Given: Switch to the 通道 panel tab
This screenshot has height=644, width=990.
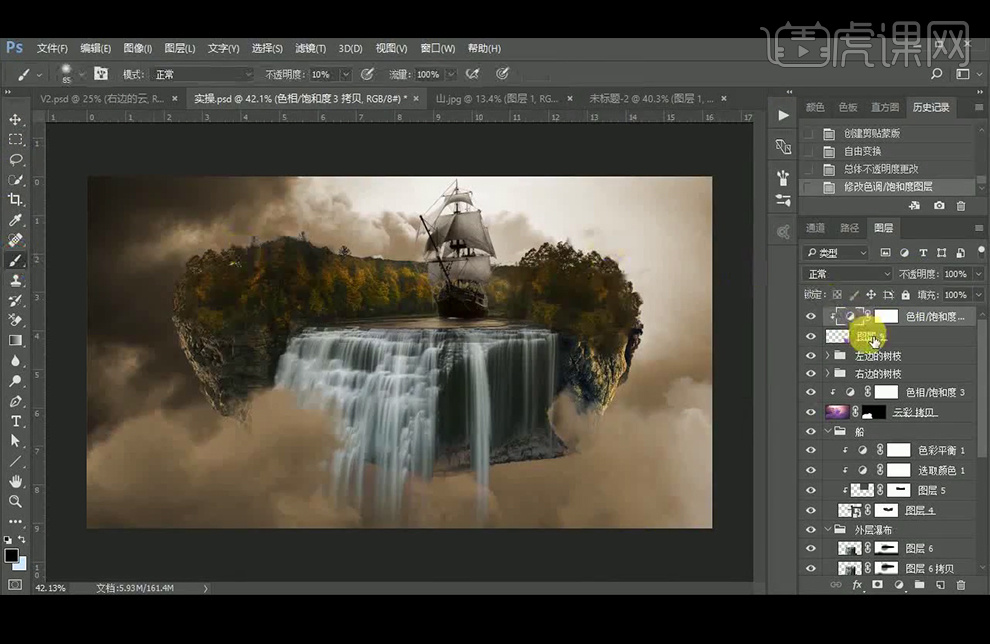Looking at the screenshot, I should pyautogui.click(x=816, y=227).
